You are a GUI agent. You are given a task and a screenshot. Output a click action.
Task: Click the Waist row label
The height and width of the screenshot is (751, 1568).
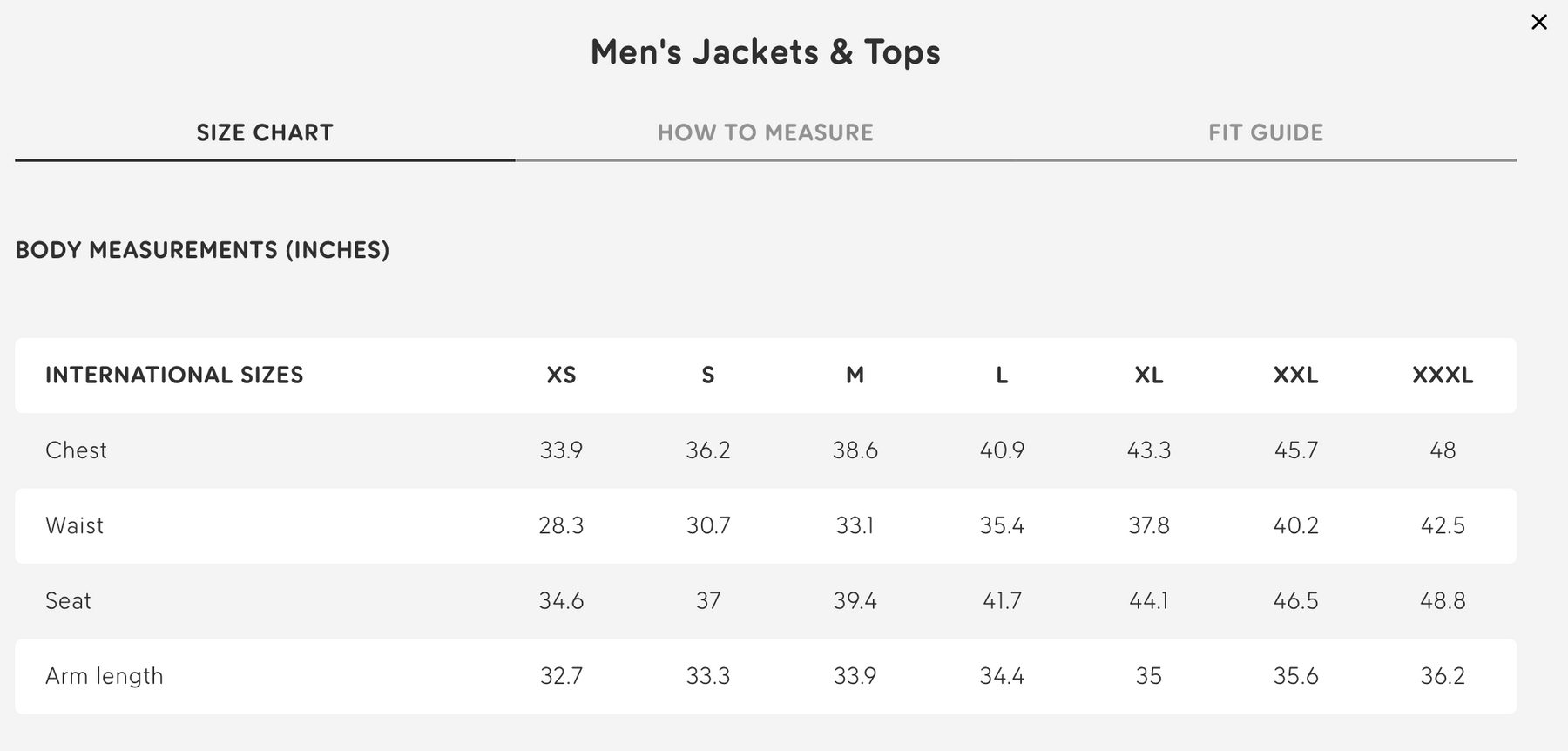coord(74,525)
